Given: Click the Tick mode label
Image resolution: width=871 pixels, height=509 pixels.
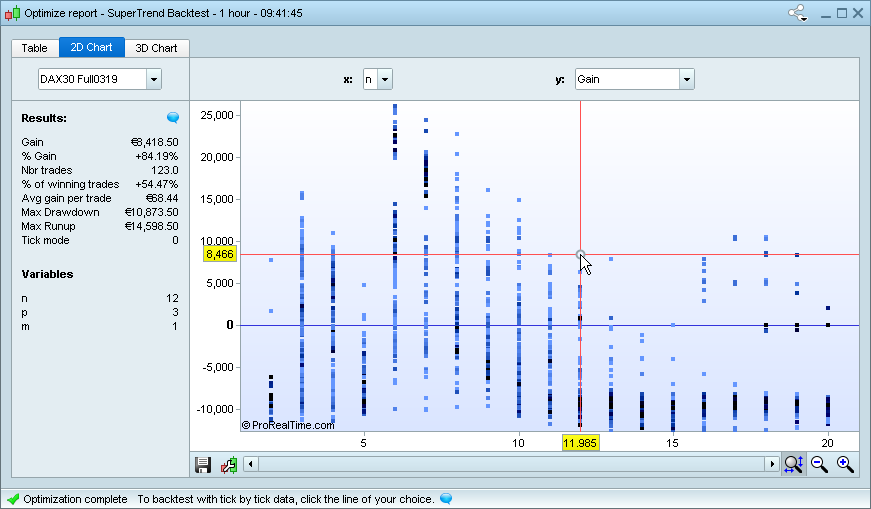Looking at the screenshot, I should coord(46,240).
